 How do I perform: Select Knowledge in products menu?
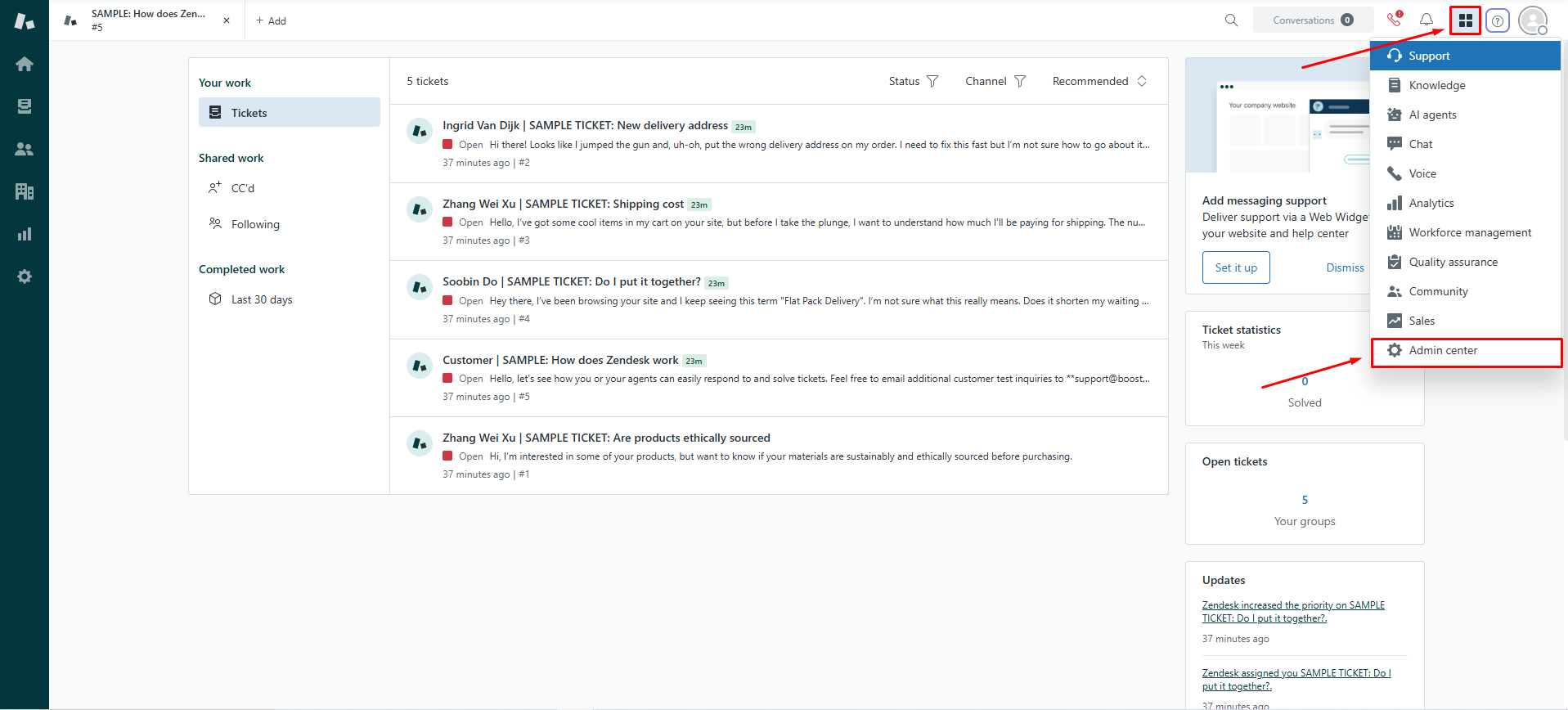pos(1466,85)
